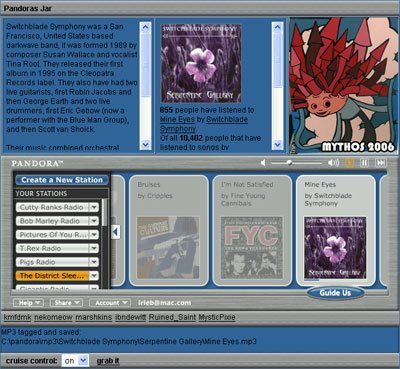Click down arrow on bio text scrollbar
The width and height of the screenshot is (400, 369).
pyautogui.click(x=145, y=145)
